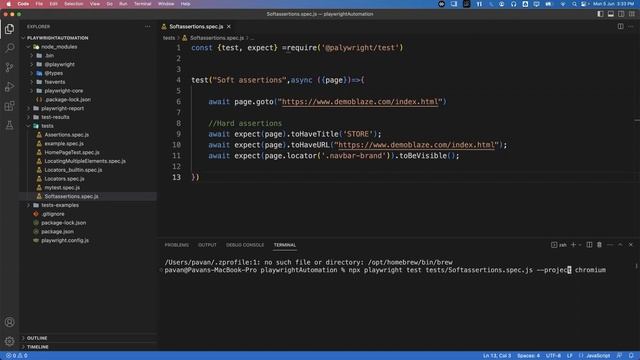Open package.json file
Screen dimensions: 640x360
click(58, 231)
